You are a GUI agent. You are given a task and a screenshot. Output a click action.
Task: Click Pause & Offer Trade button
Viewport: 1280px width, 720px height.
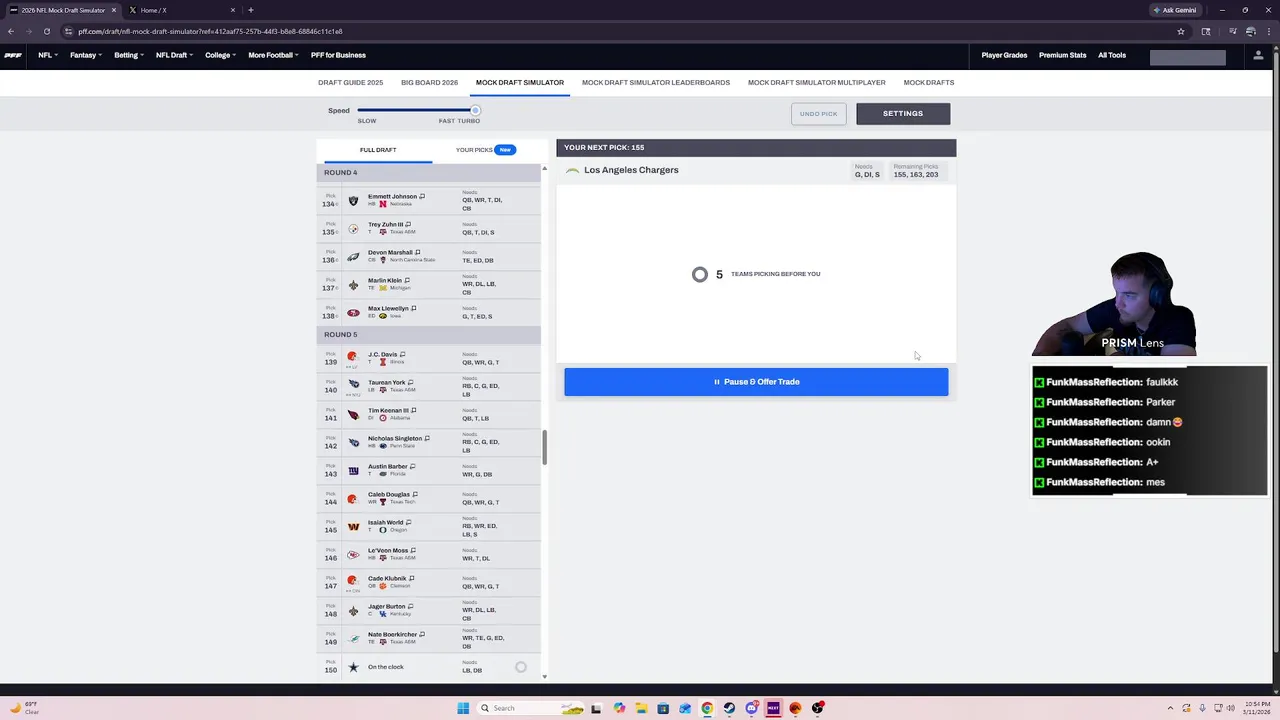(756, 382)
